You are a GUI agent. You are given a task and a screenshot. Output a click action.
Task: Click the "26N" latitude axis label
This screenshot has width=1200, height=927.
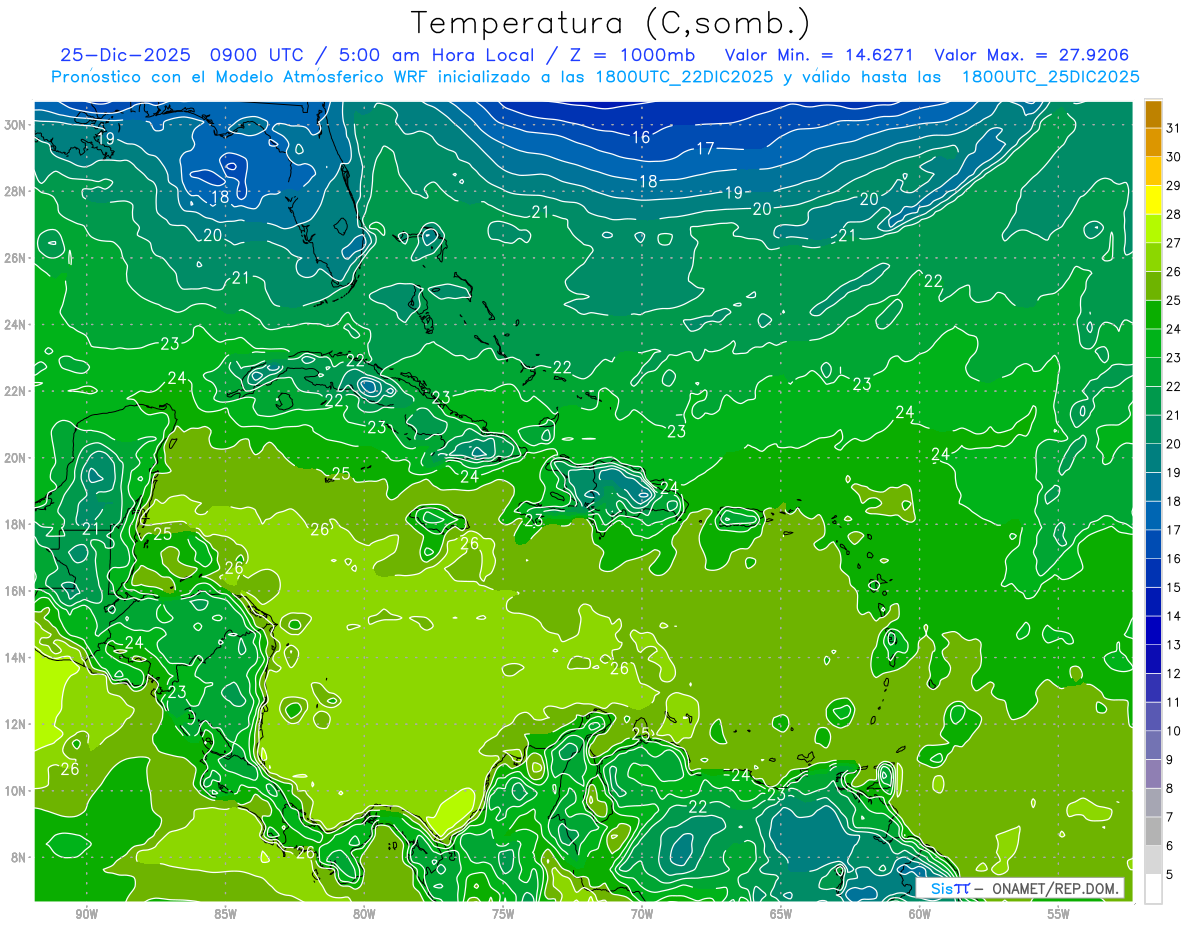point(16,258)
